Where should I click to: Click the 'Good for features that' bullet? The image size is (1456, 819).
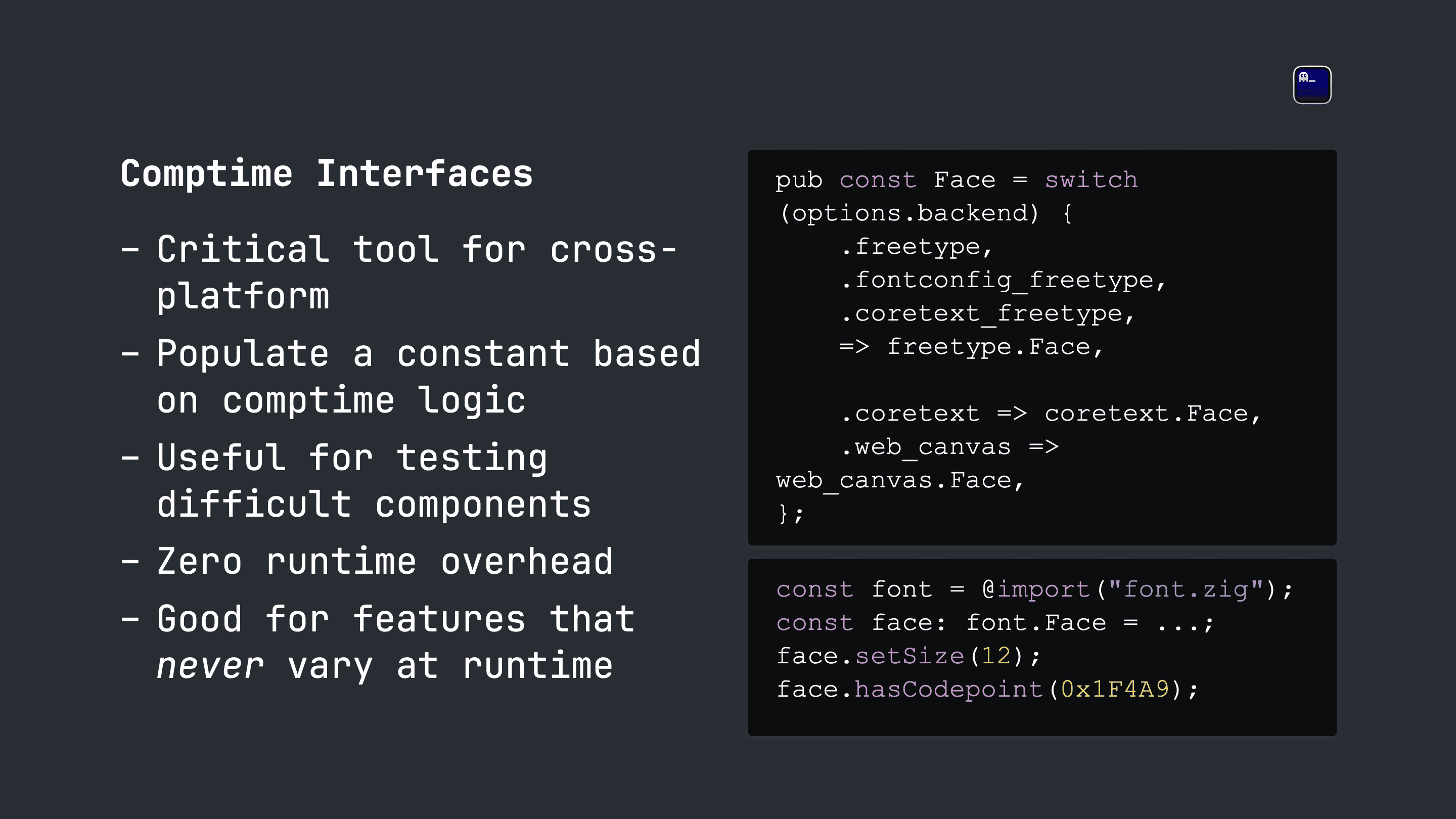tap(396, 619)
